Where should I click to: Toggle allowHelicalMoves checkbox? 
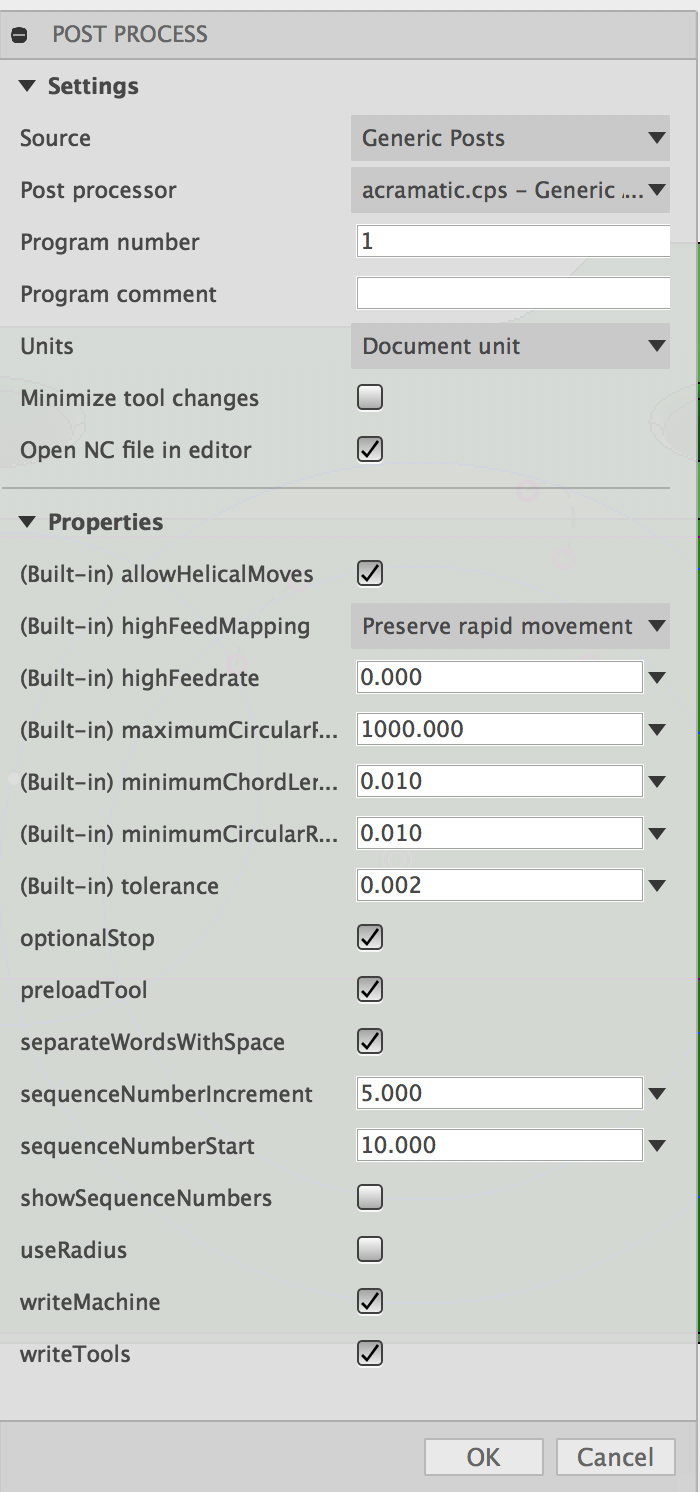370,574
